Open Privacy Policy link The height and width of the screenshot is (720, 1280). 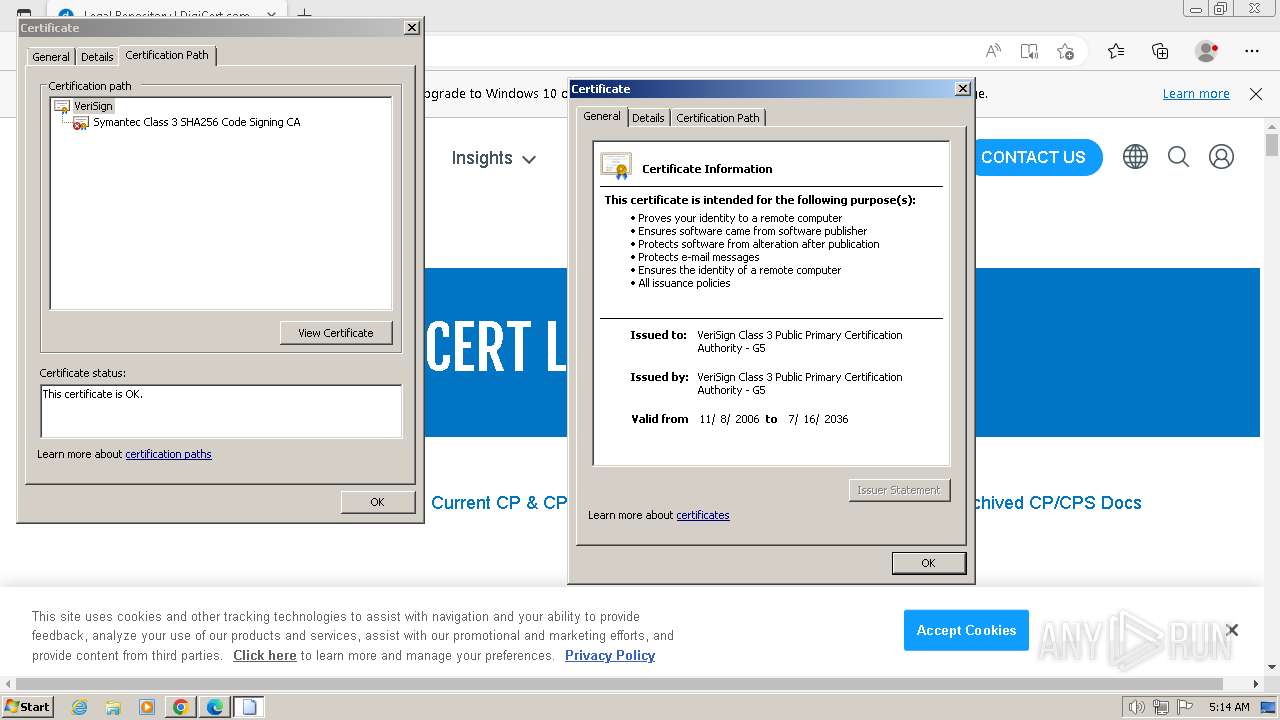(x=610, y=656)
